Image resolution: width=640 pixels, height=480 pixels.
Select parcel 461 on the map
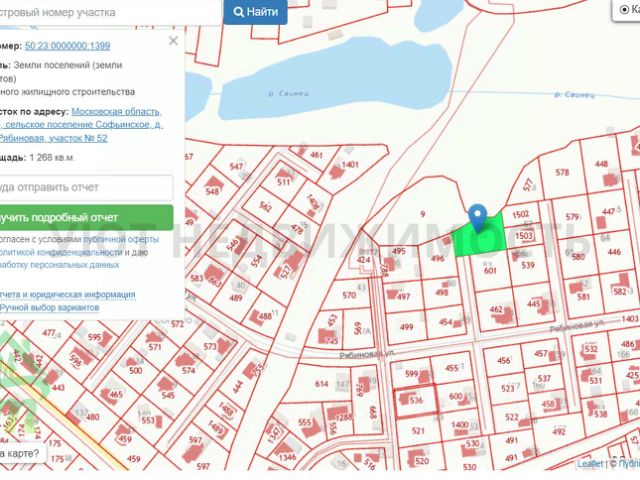coord(316,155)
